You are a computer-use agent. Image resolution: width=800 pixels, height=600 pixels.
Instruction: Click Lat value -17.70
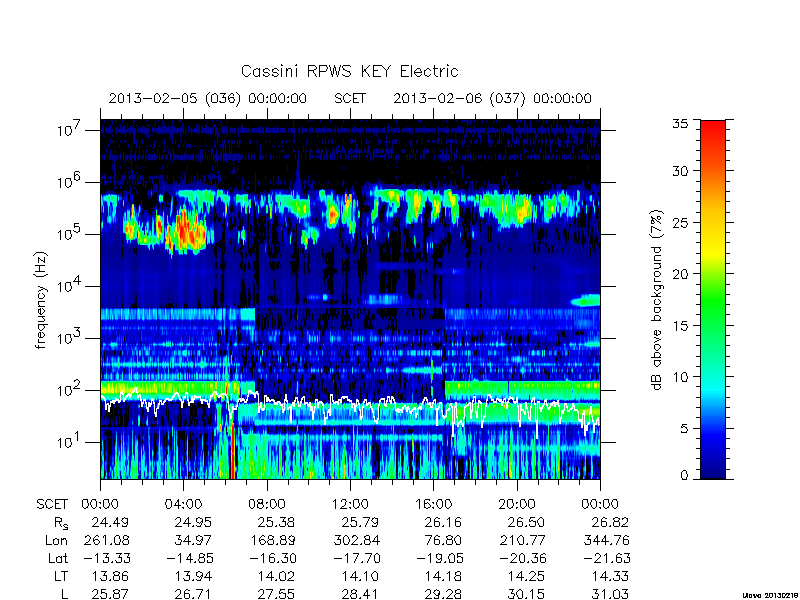click(x=357, y=558)
